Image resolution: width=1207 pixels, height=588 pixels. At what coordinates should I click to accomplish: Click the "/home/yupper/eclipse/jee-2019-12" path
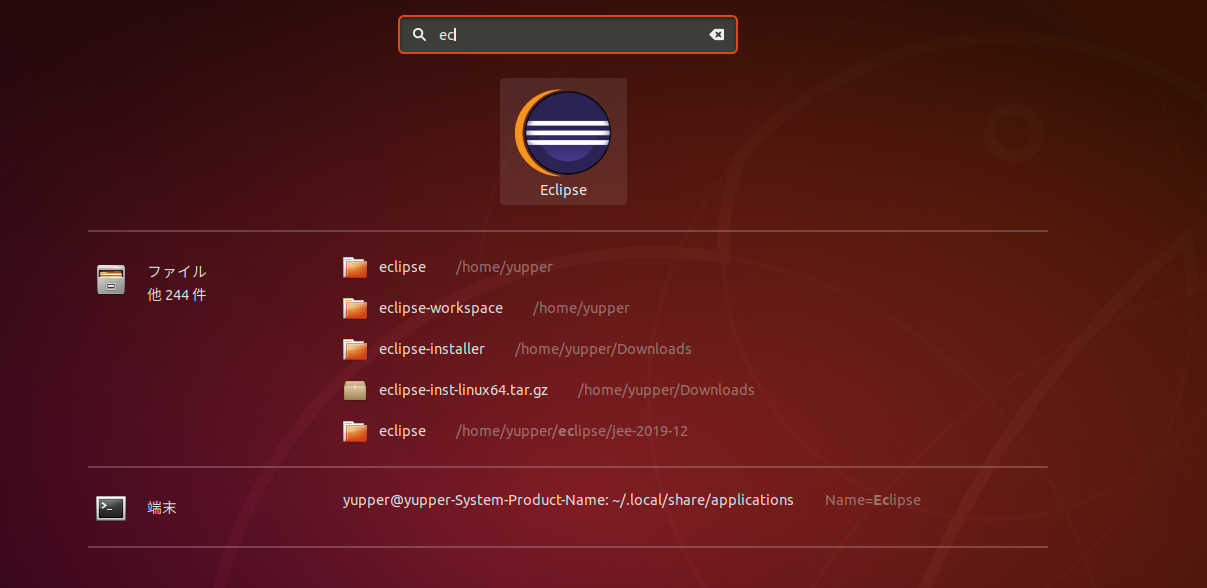coord(571,431)
